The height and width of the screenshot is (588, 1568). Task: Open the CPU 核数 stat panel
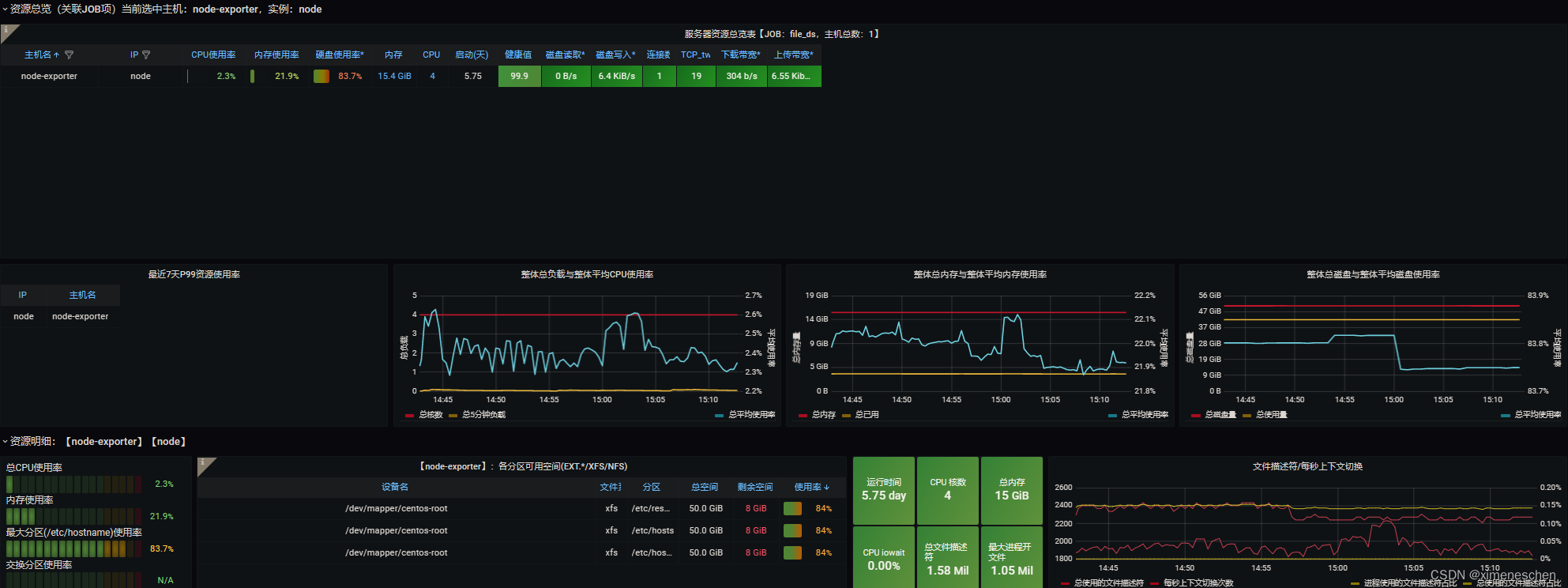[948, 490]
